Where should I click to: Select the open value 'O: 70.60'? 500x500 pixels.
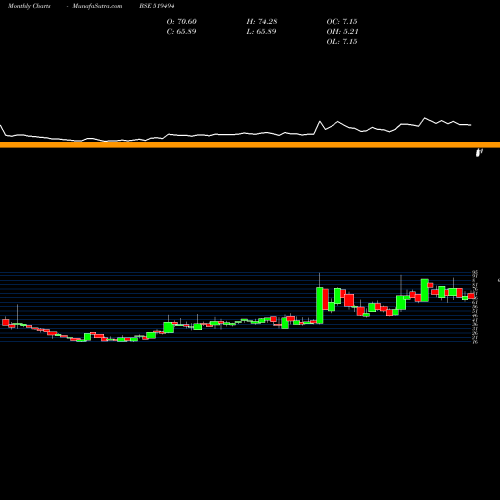(x=182, y=22)
